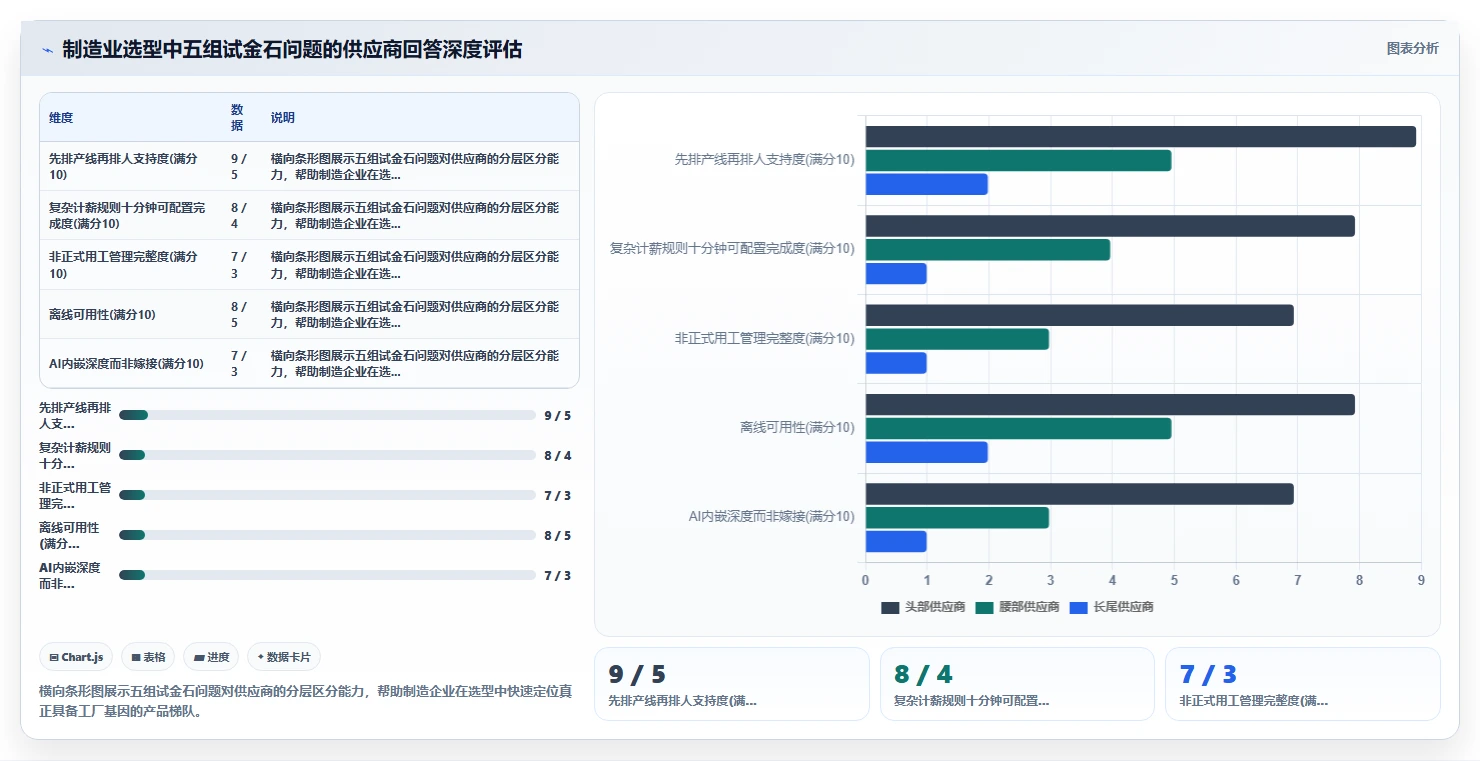The image size is (1480, 761).
Task: Click progress bar for 离线可用性(满分… row
Action: coord(327,535)
